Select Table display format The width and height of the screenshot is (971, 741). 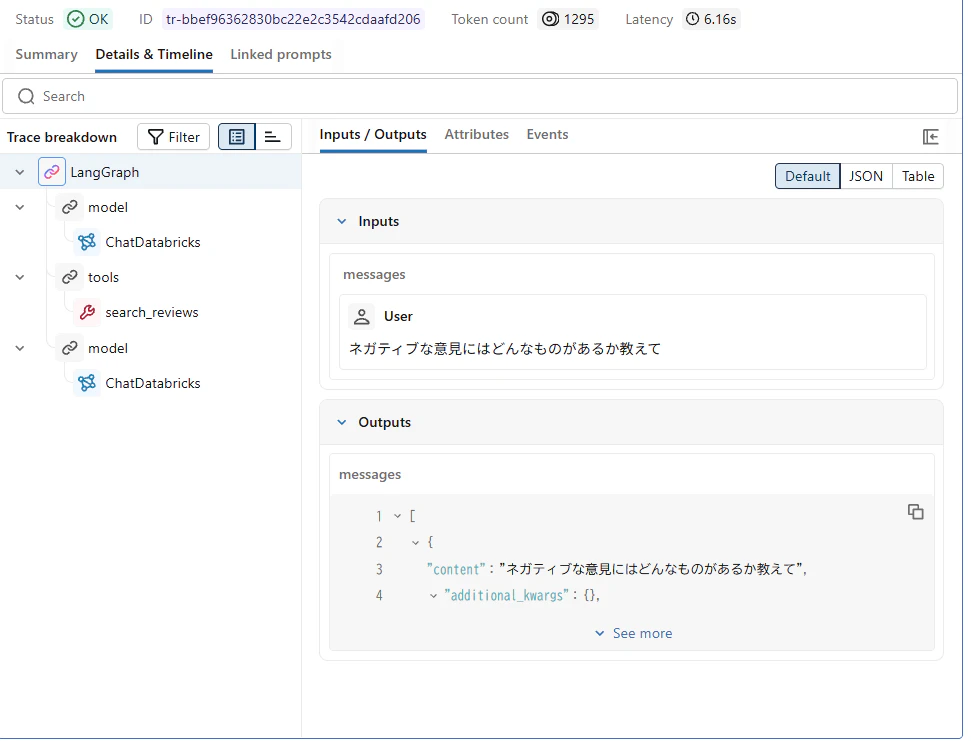coord(918,176)
